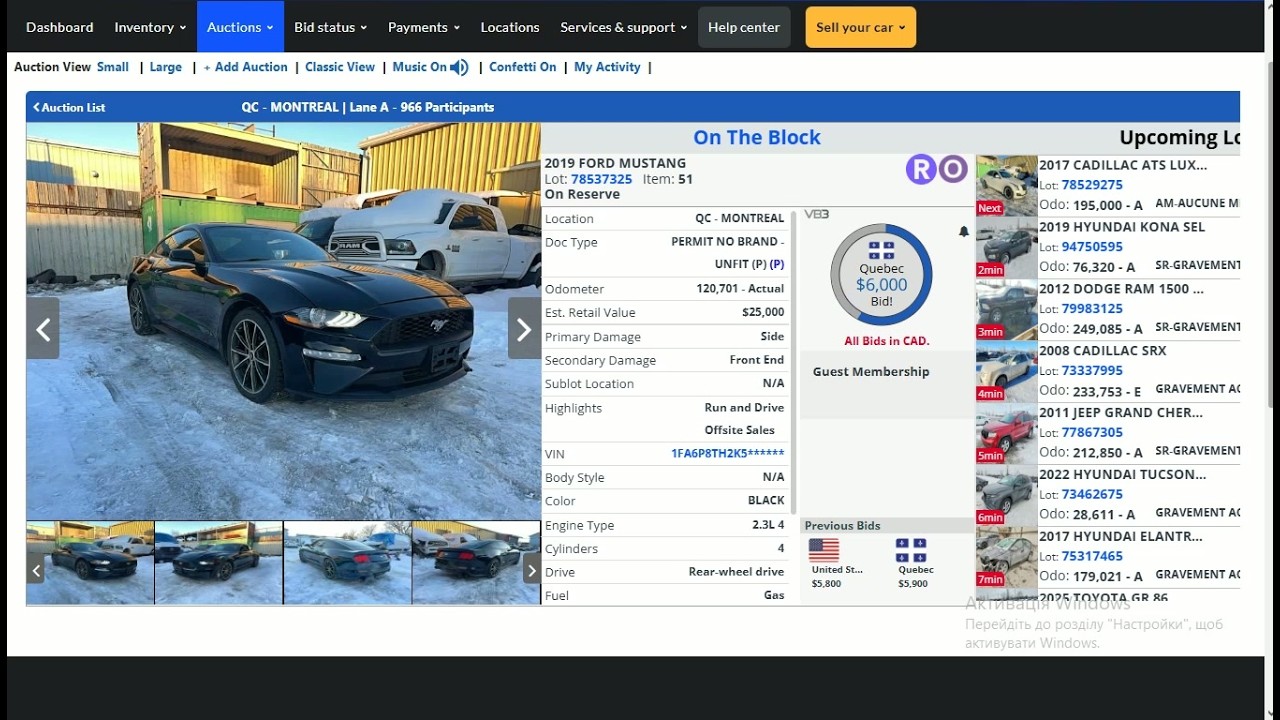Open the Help center
This screenshot has width=1280, height=720.
(744, 27)
